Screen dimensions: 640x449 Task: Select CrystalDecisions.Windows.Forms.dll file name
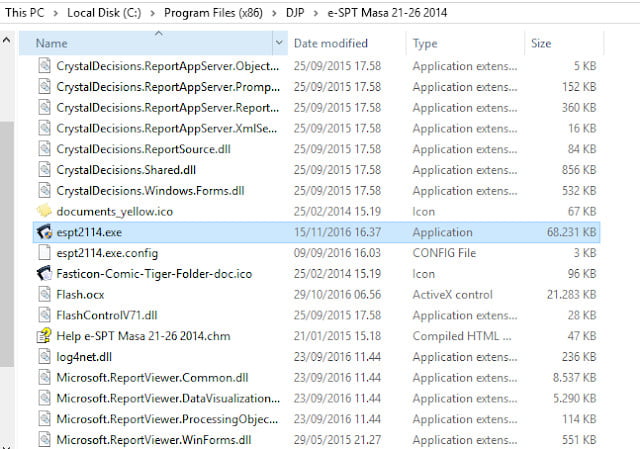point(150,191)
